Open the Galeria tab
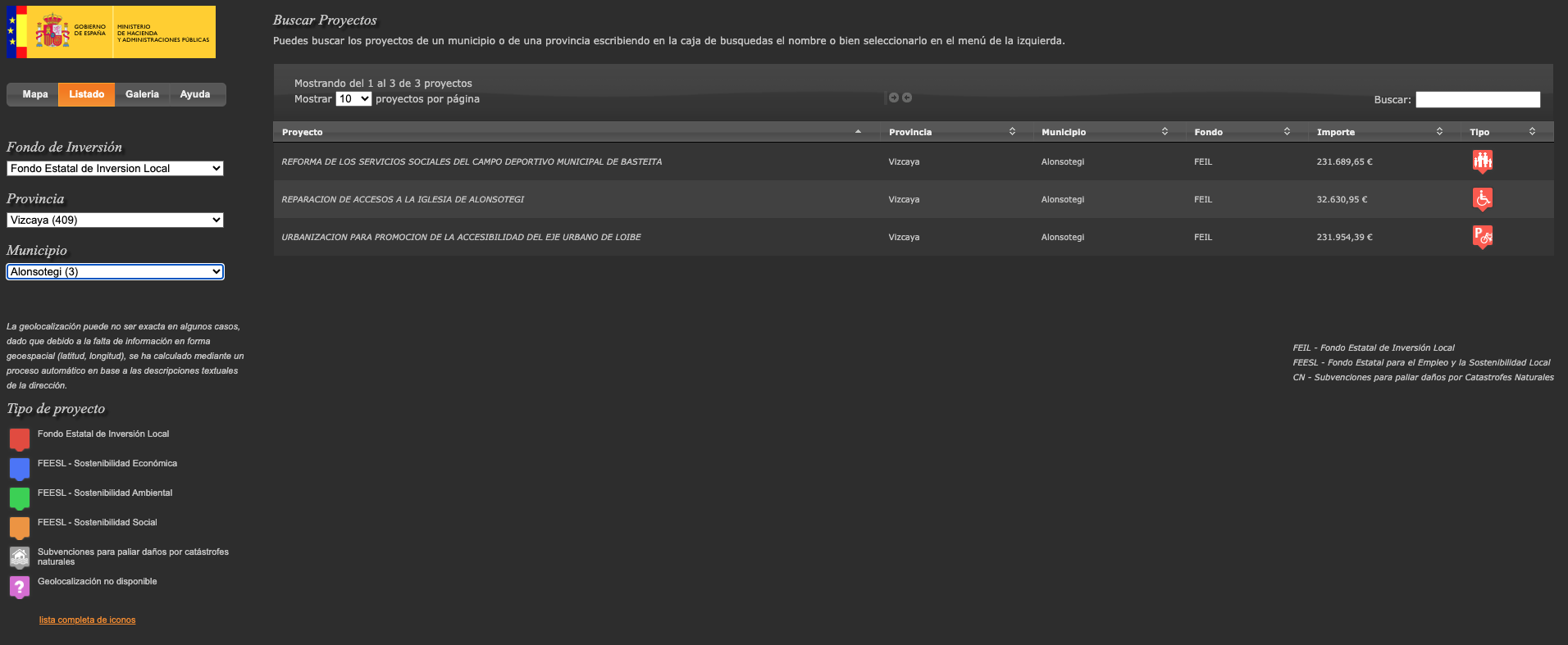 click(142, 94)
